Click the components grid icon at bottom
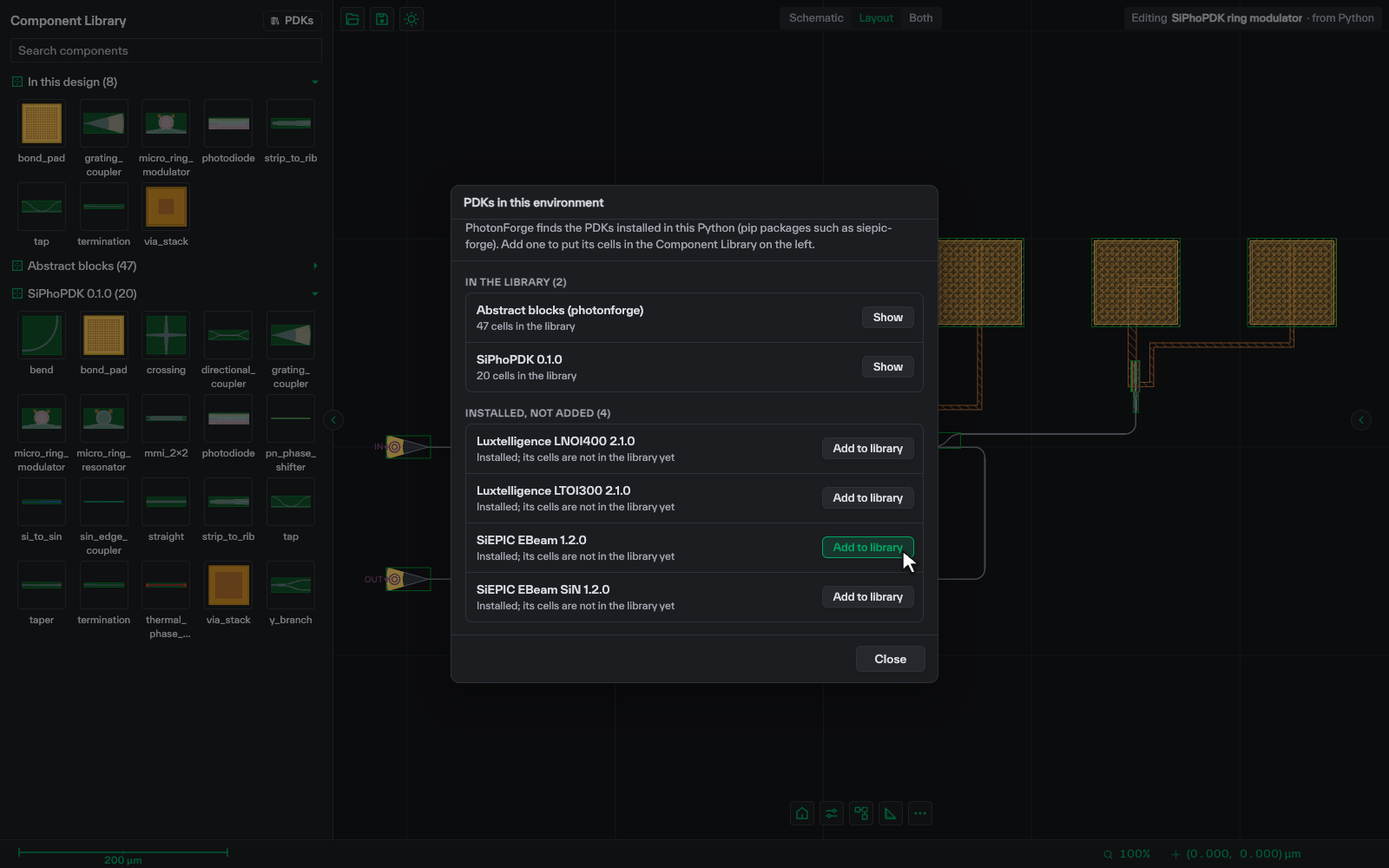The width and height of the screenshot is (1389, 868). click(x=861, y=813)
